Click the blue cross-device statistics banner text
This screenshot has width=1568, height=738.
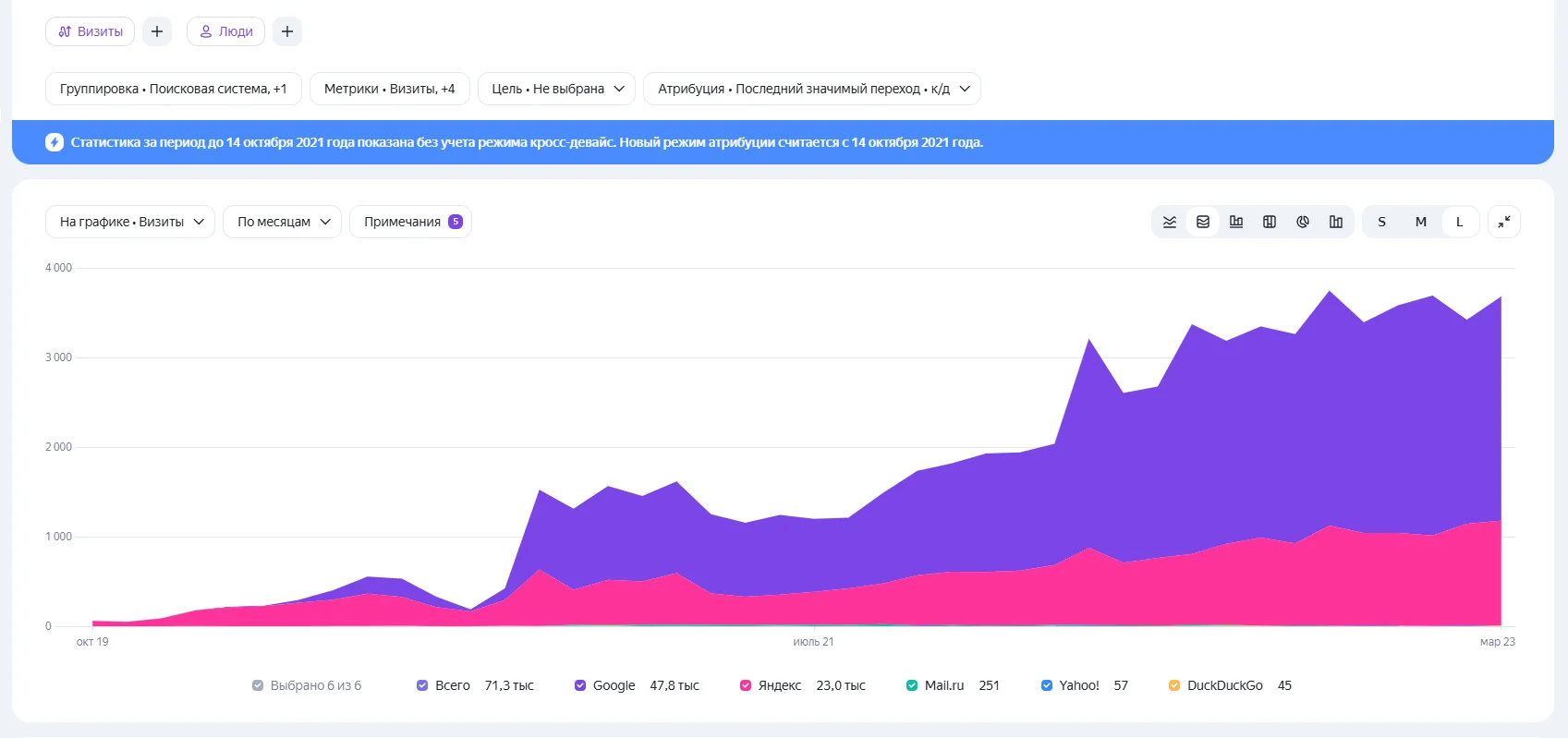click(x=527, y=142)
